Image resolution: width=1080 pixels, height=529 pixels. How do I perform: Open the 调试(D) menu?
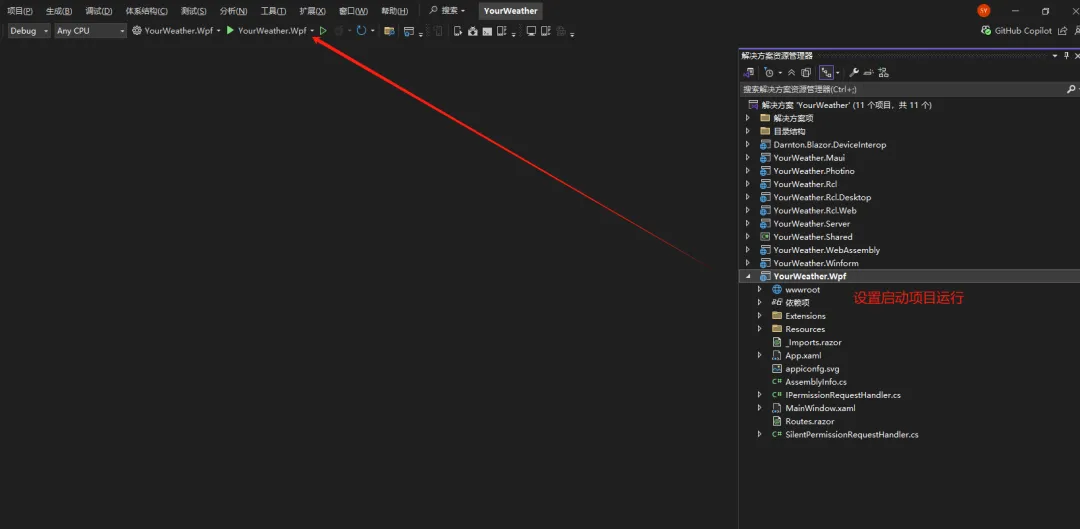98,11
